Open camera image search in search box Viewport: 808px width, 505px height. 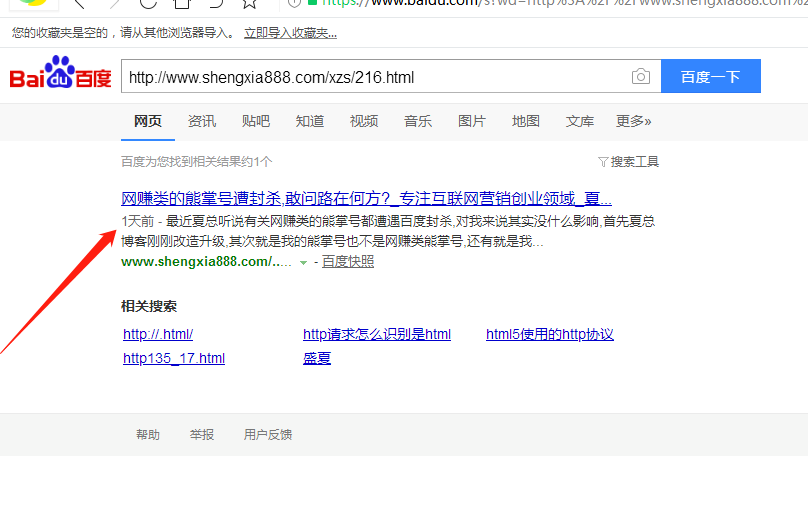640,77
